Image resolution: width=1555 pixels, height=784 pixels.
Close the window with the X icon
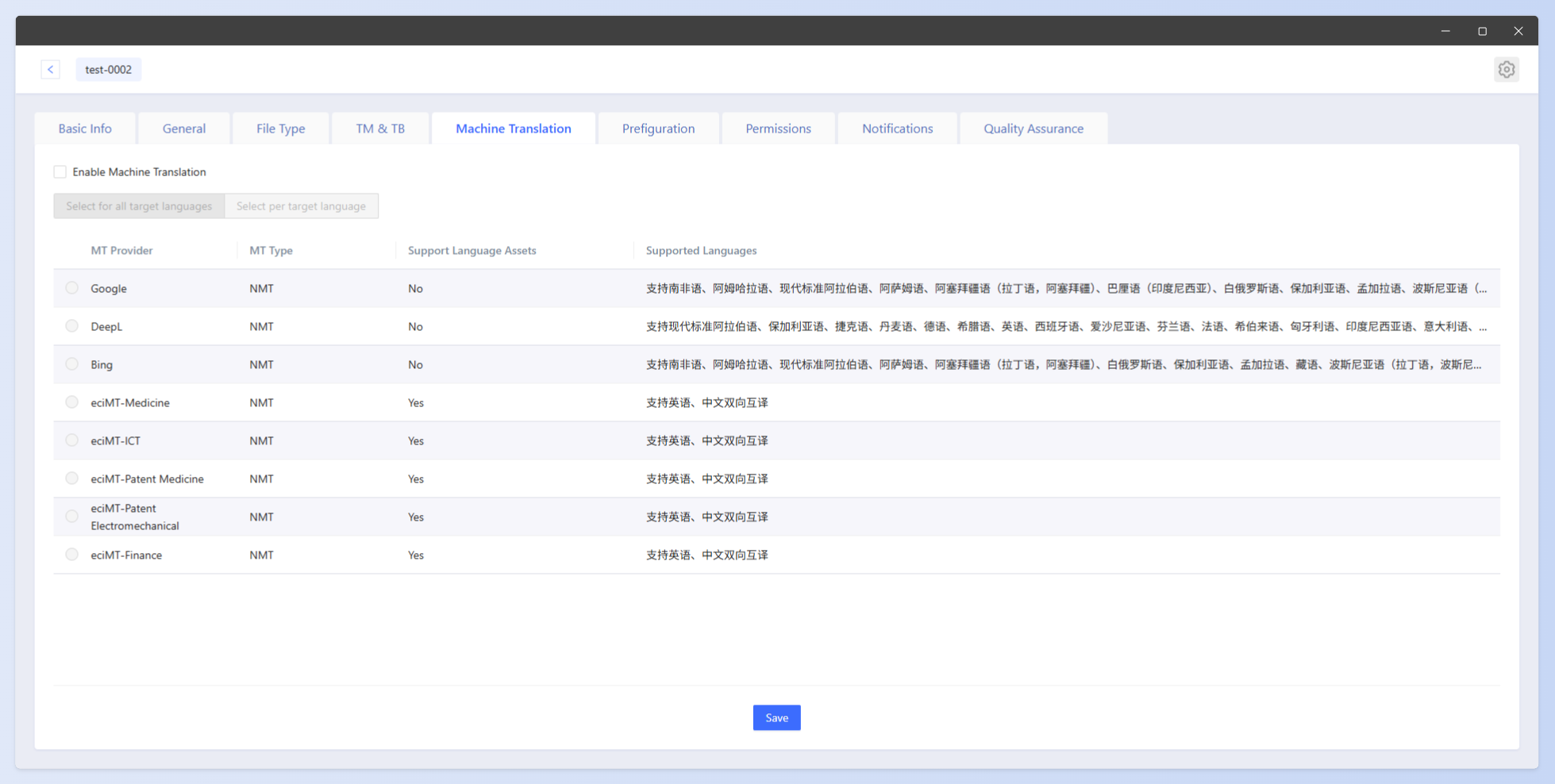(1518, 31)
